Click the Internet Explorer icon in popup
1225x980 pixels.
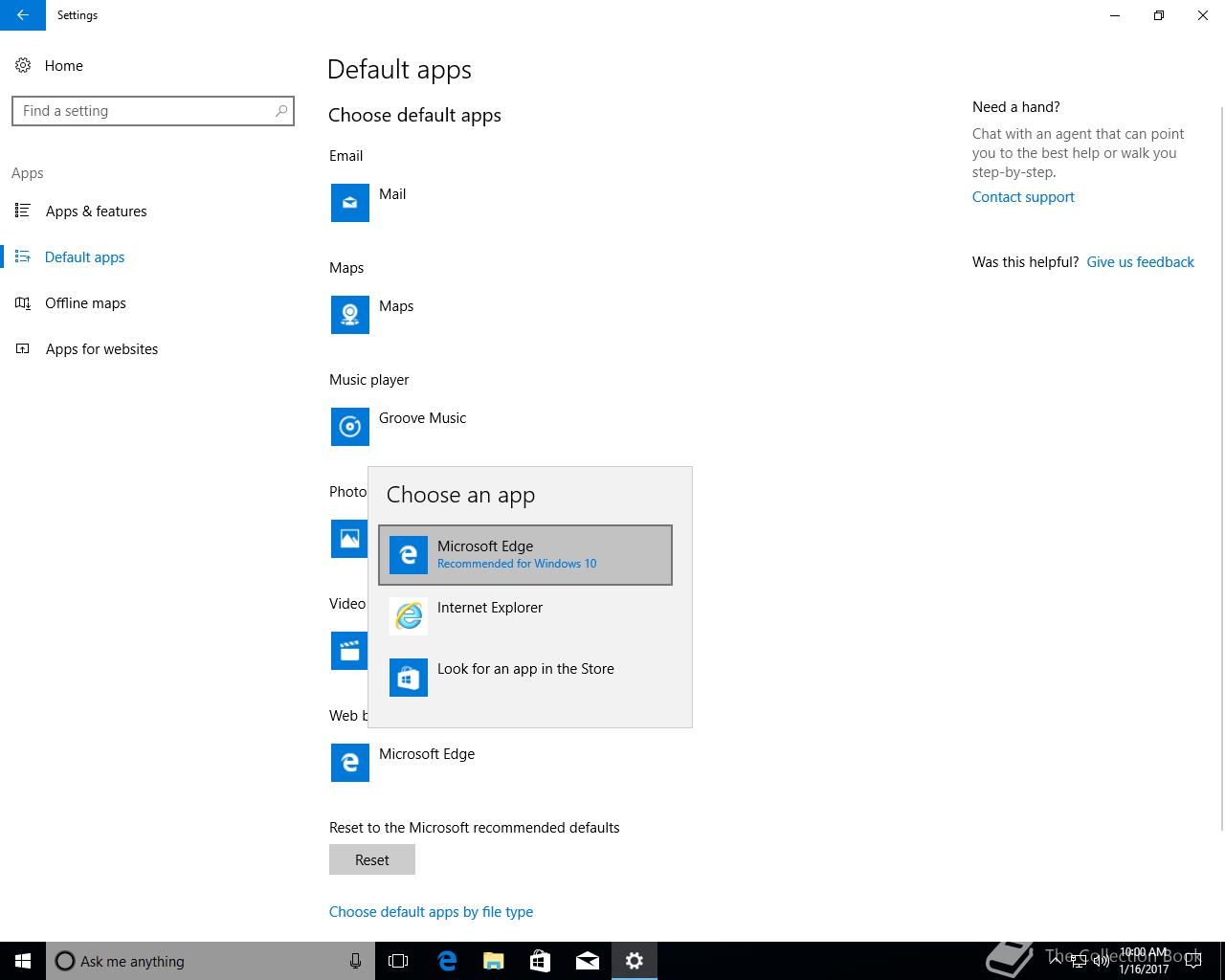[409, 616]
